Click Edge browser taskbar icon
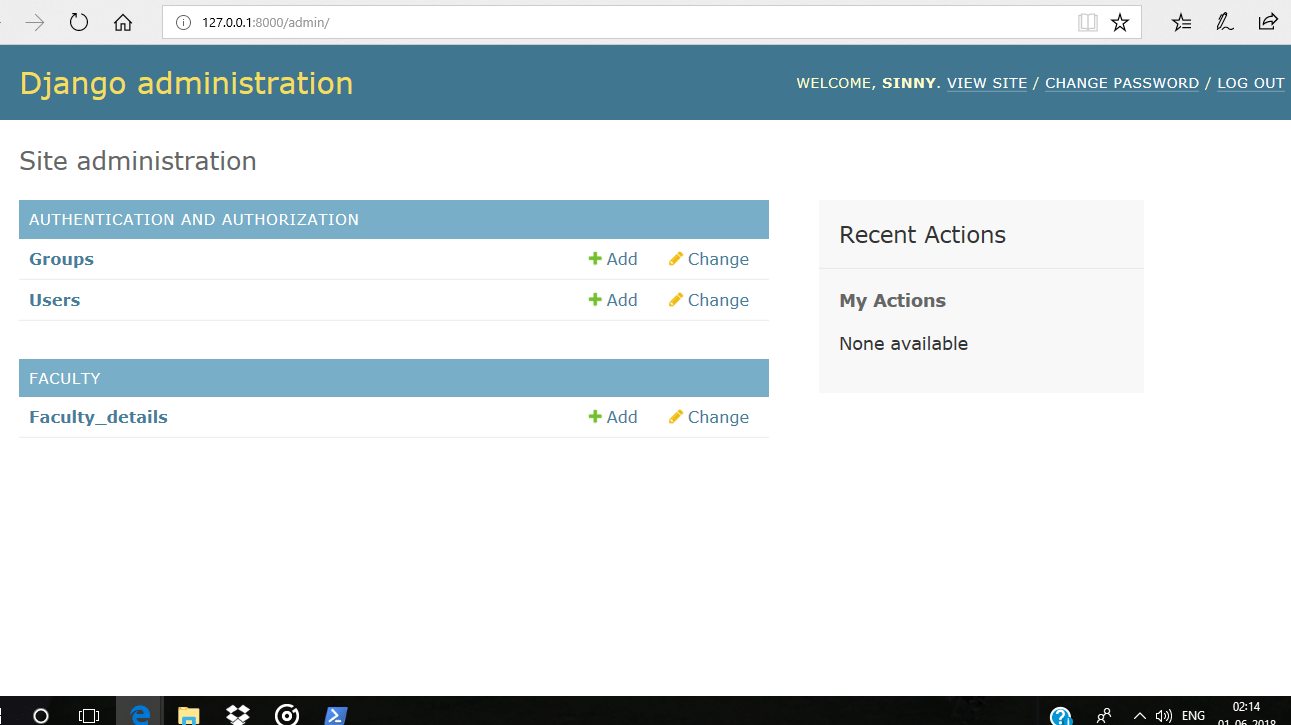Image resolution: width=1291 pixels, height=725 pixels. pyautogui.click(x=140, y=714)
